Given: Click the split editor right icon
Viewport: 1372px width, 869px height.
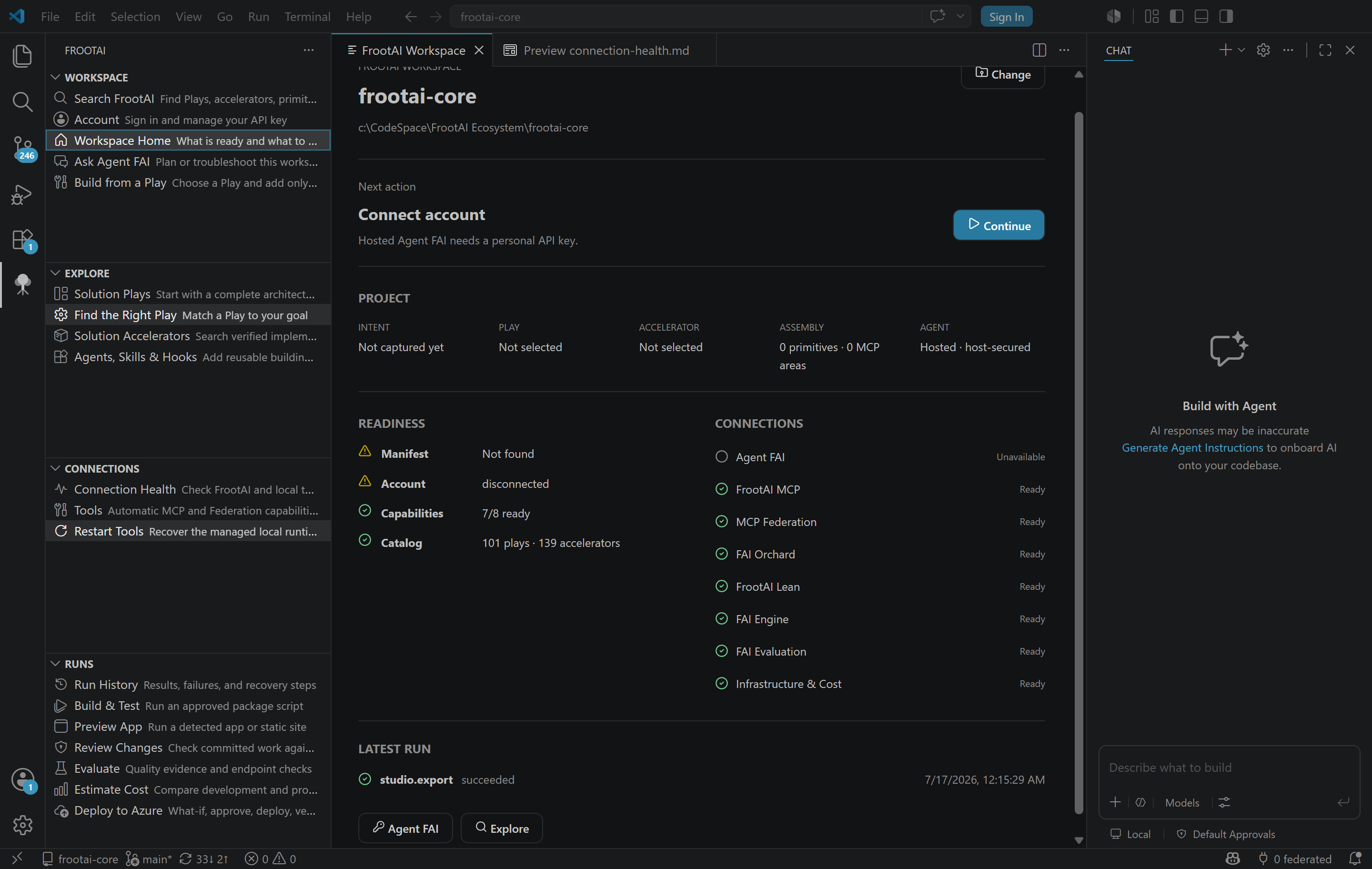Looking at the screenshot, I should [x=1039, y=50].
